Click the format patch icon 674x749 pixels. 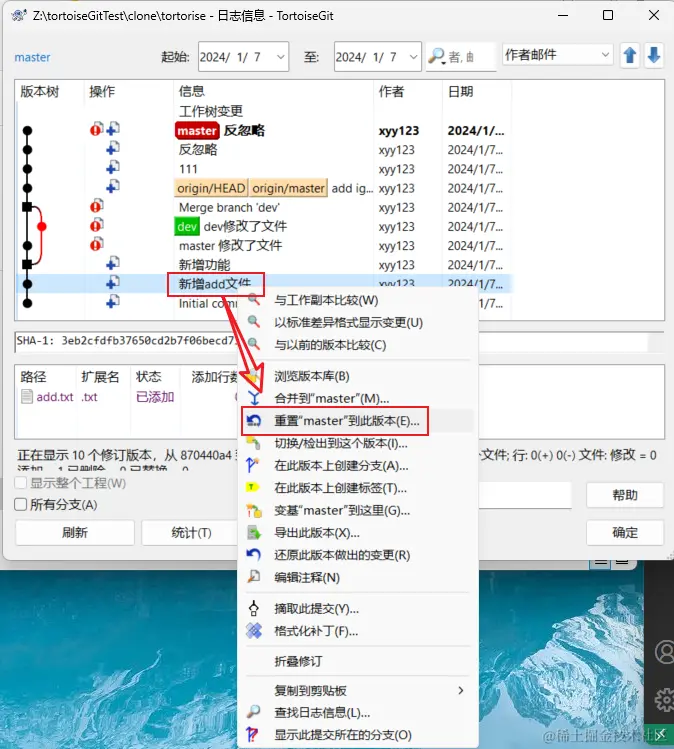(254, 631)
